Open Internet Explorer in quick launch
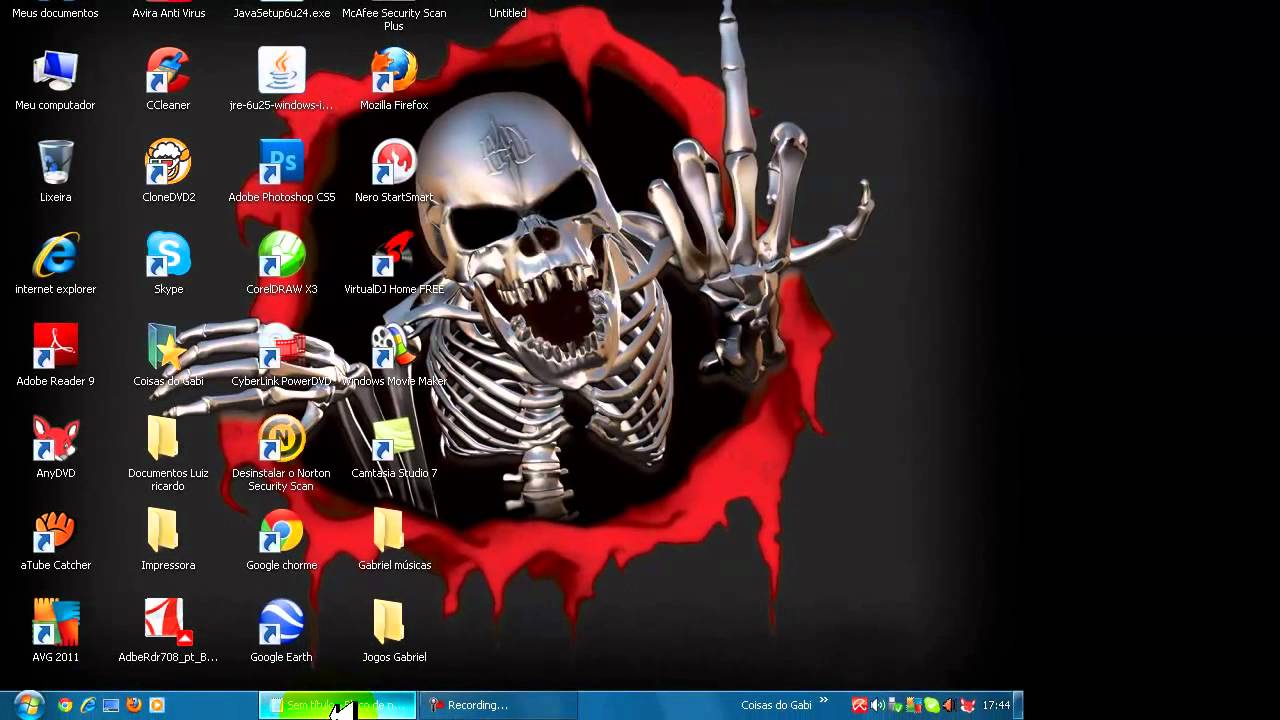 point(88,705)
